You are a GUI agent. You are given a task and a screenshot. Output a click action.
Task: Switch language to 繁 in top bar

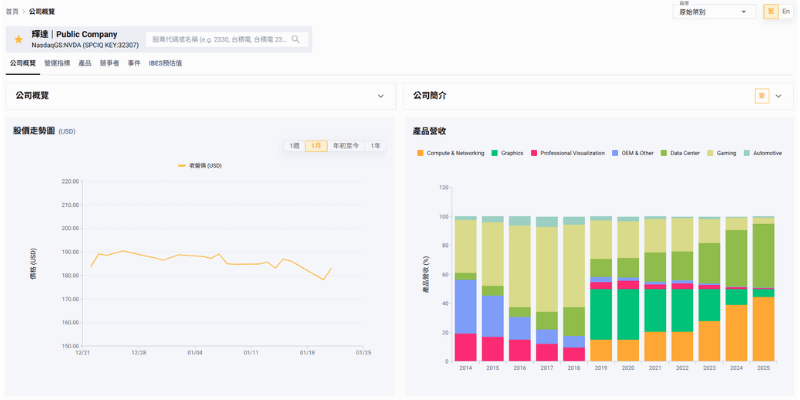click(770, 11)
